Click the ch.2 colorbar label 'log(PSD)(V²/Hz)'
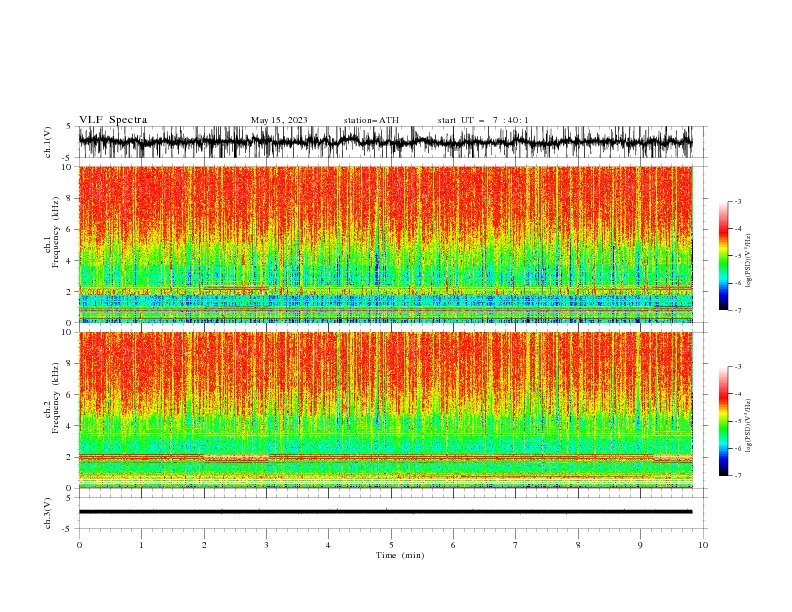 tap(749, 426)
